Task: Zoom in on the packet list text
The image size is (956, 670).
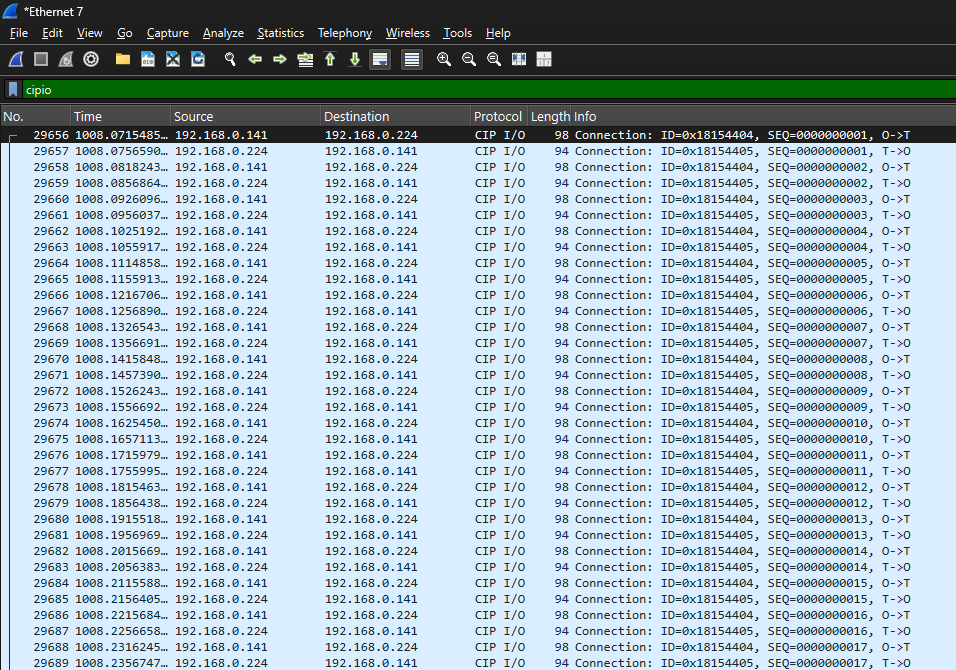Action: click(x=444, y=59)
